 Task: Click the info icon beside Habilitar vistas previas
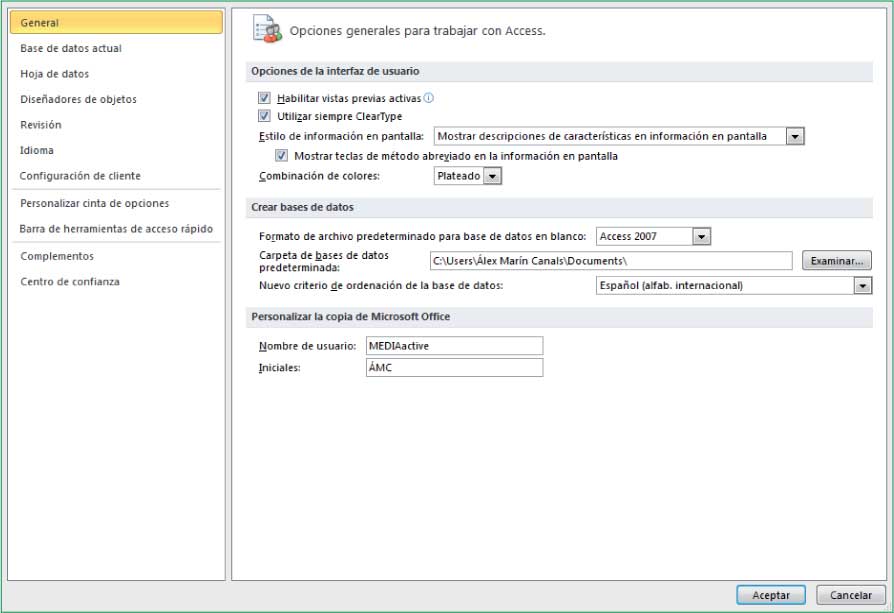click(429, 98)
